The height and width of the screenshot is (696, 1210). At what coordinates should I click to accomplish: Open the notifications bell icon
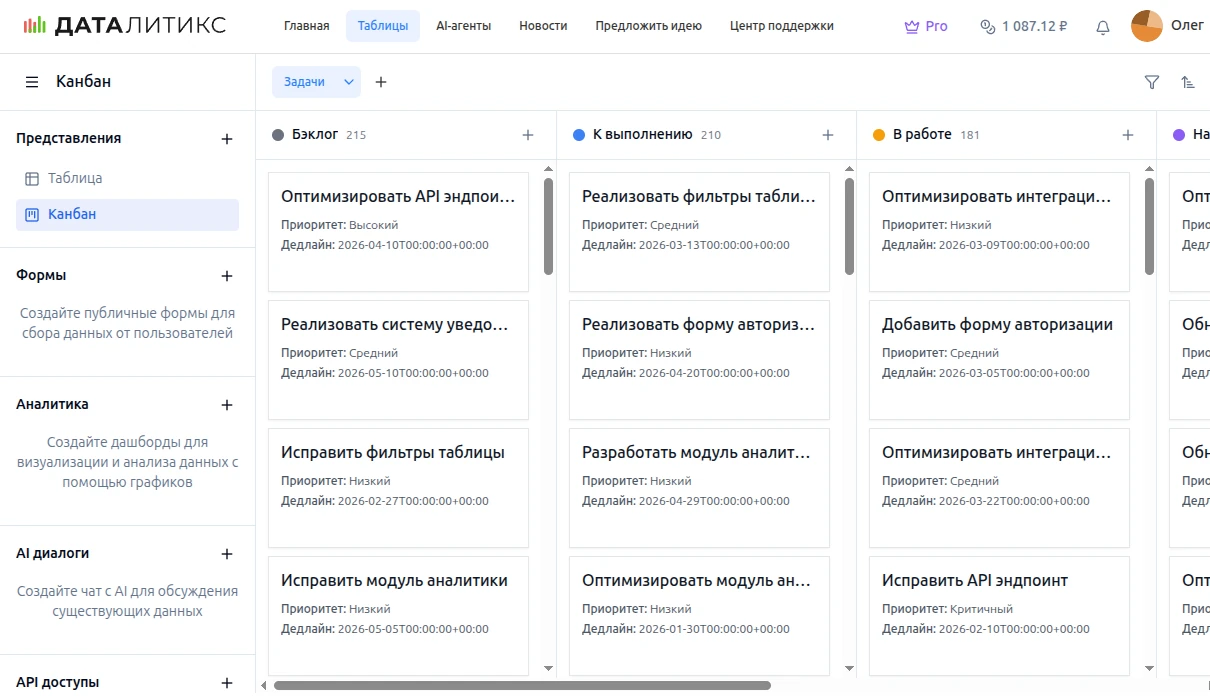(x=1103, y=27)
